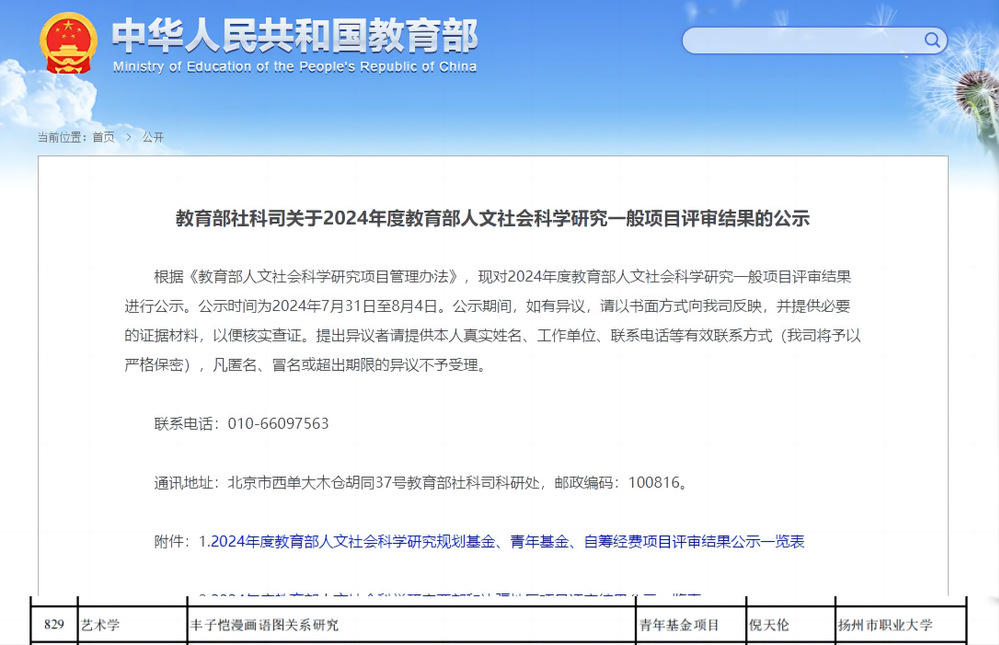Click the breadcrumb arrow separator after 首页
The image size is (999, 645).
pyautogui.click(x=128, y=137)
